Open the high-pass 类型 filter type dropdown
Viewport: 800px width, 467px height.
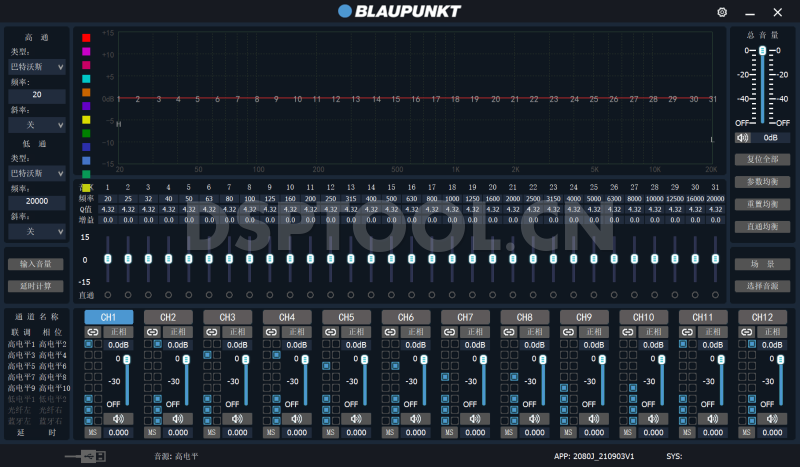point(37,67)
